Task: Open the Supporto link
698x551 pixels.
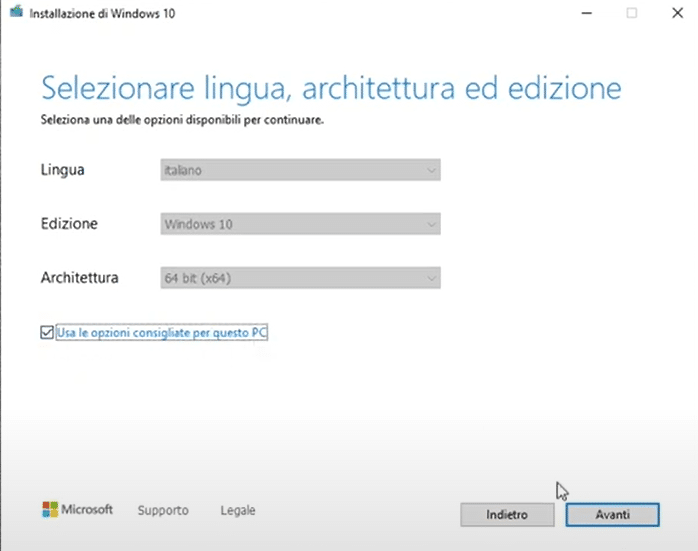Action: (163, 510)
